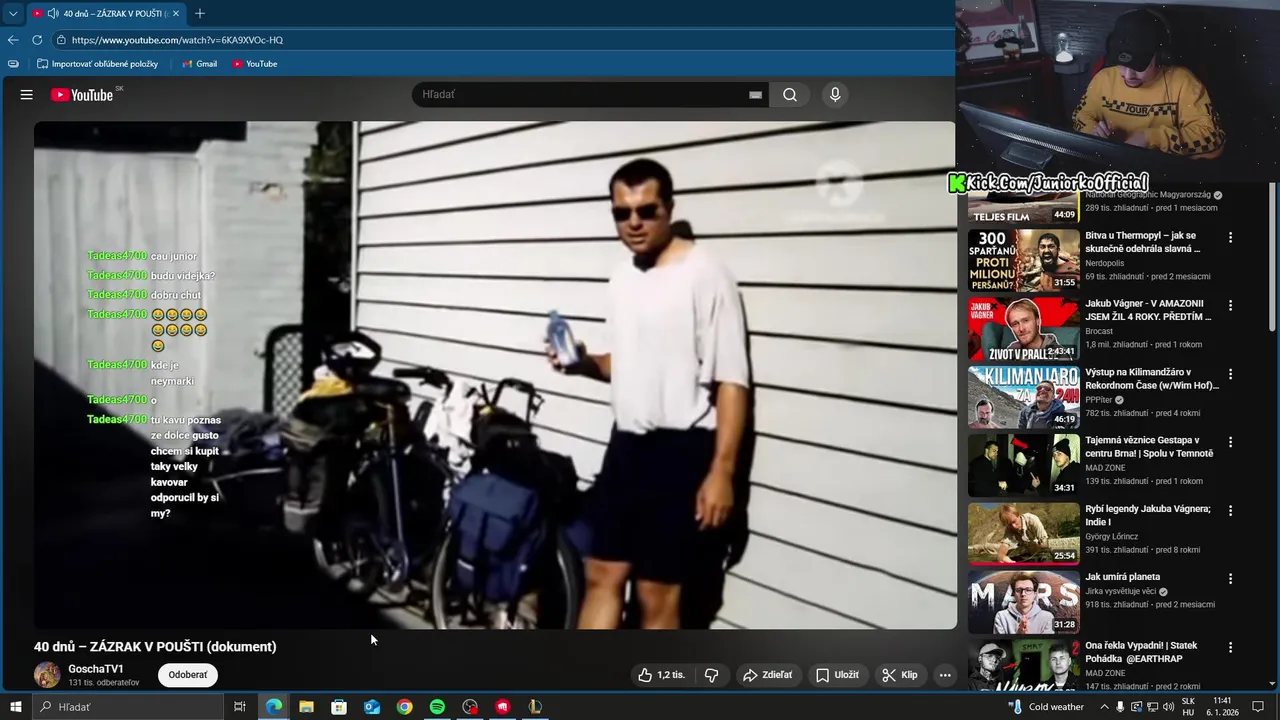
Task: Open Task View on the taskbar
Action: tap(240, 707)
